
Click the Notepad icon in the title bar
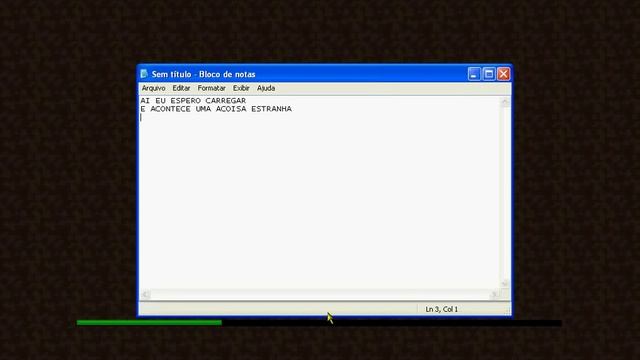[x=144, y=74]
